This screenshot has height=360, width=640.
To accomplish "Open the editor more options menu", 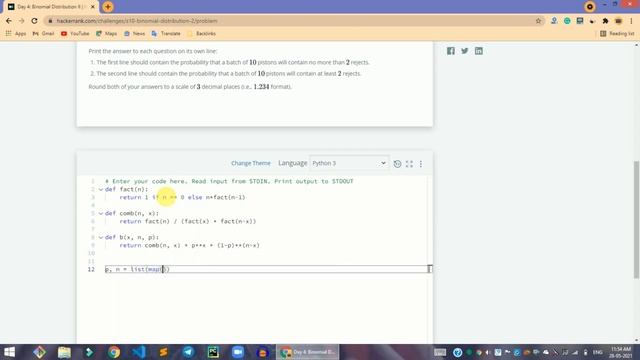I will [x=421, y=164].
